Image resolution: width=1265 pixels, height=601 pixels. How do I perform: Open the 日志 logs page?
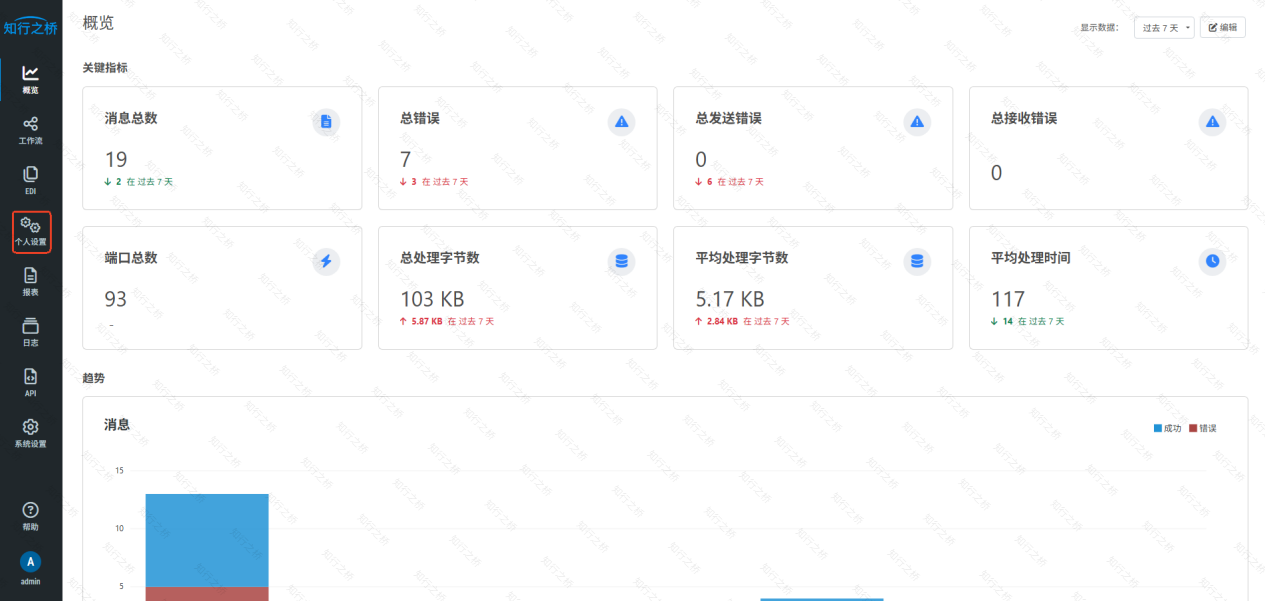(x=31, y=331)
